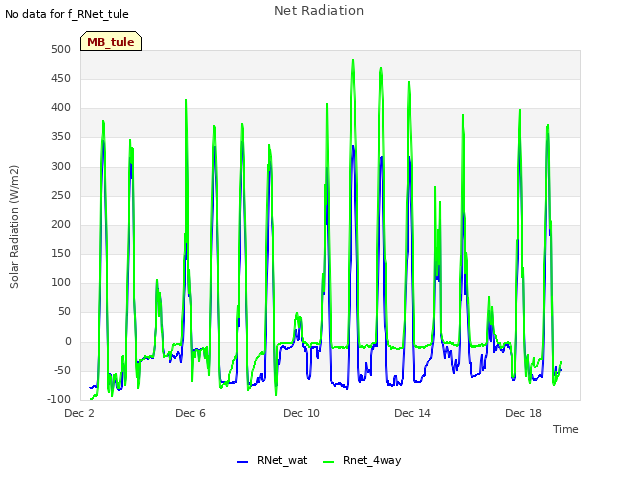Click the 350 y-axis tick label
Image resolution: width=640 pixels, height=480 pixels.
tap(61, 137)
